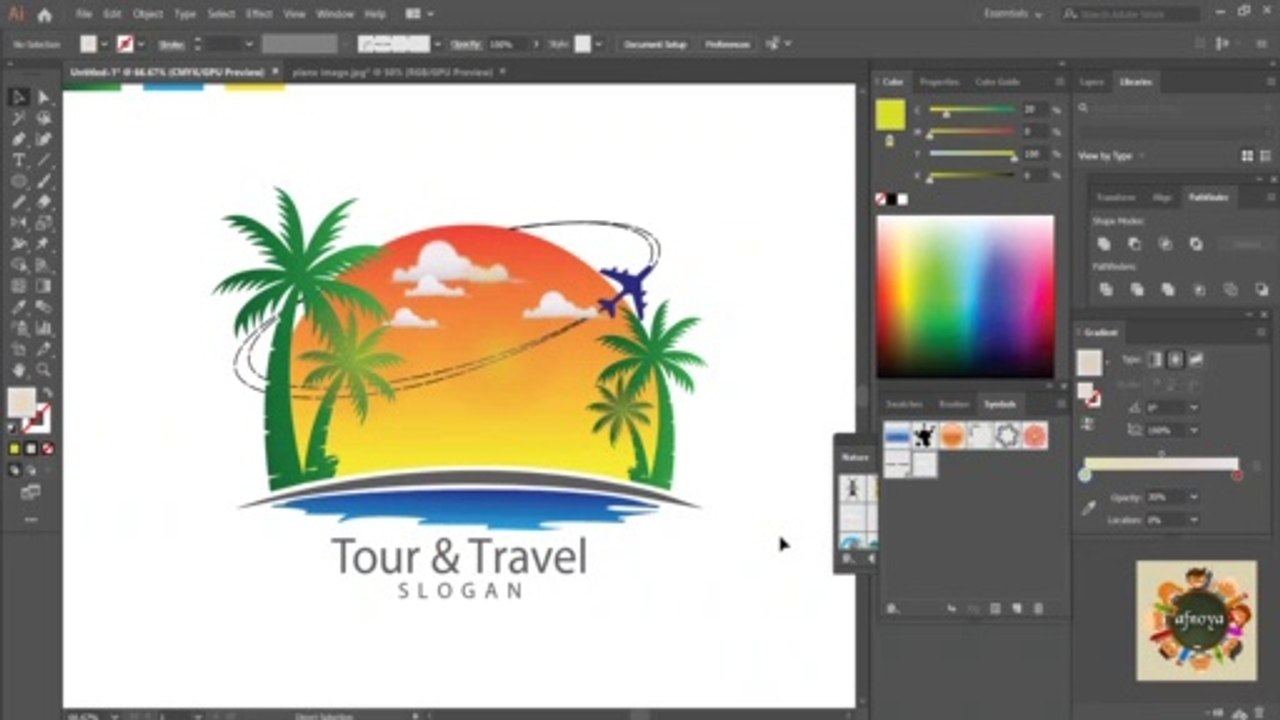The height and width of the screenshot is (720, 1280).
Task: Click the Cyan slider in Color panel
Action: (972, 110)
